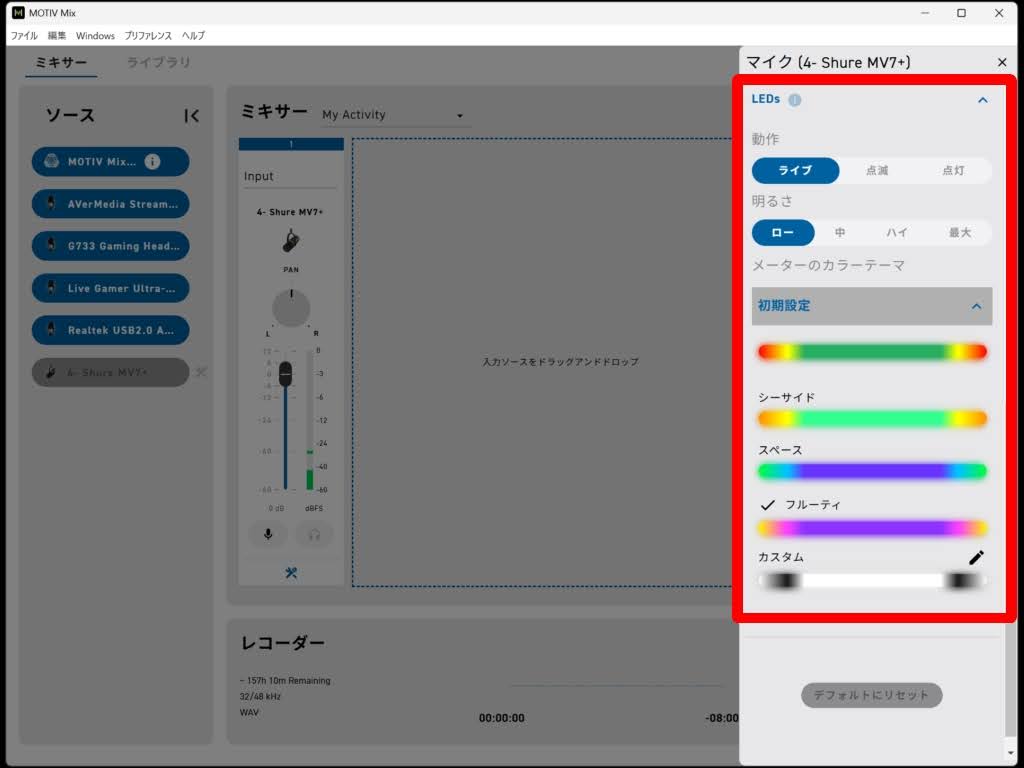Click the info icon on MOTIV Mix source
Screen dimensions: 1024x768
coord(152,162)
